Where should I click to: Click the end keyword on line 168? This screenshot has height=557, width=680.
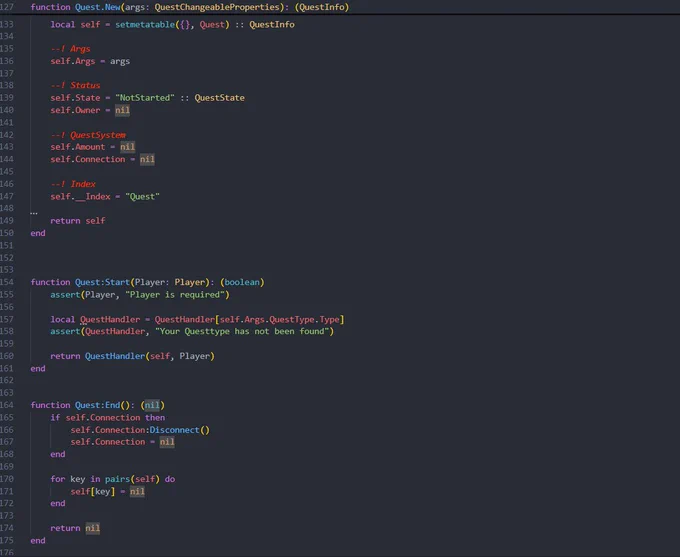(x=58, y=454)
